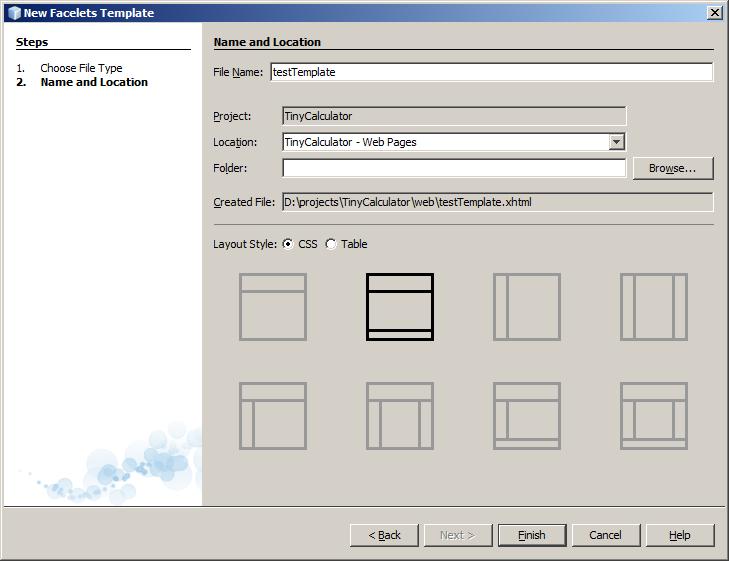The image size is (729, 561).
Task: Select the header-and-content layout thumbnail
Action: coord(273,307)
